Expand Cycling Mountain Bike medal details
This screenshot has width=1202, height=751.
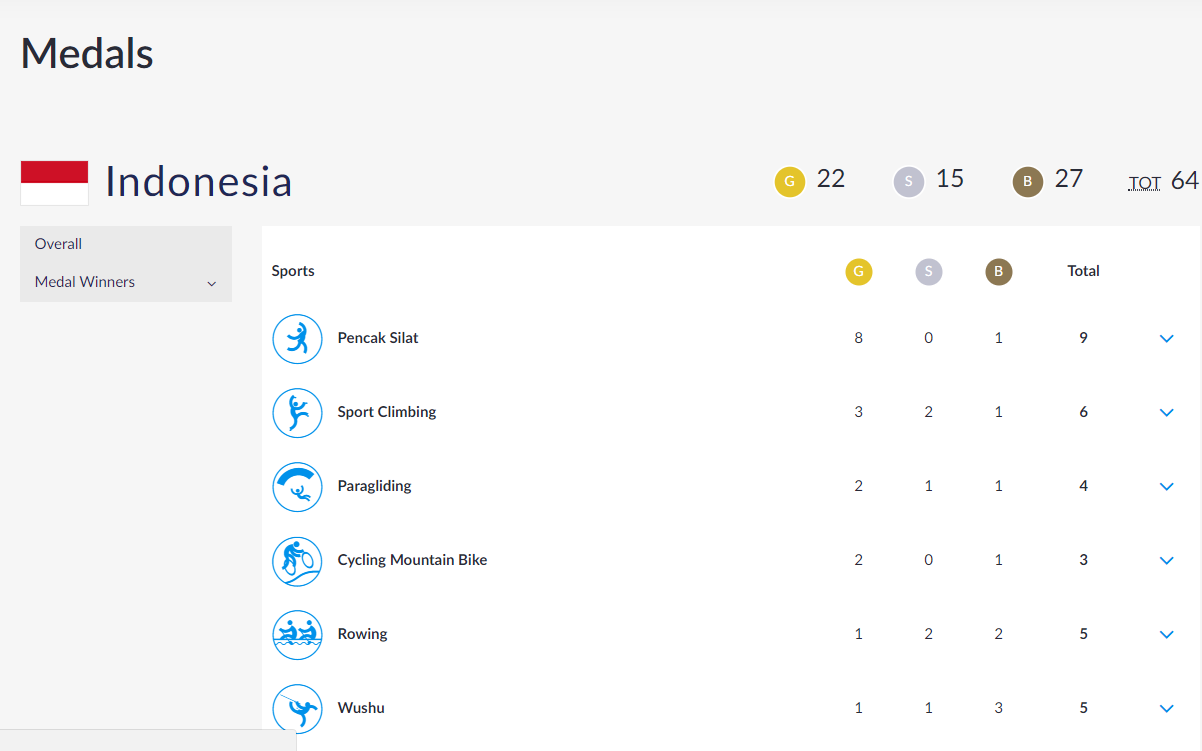1166,561
